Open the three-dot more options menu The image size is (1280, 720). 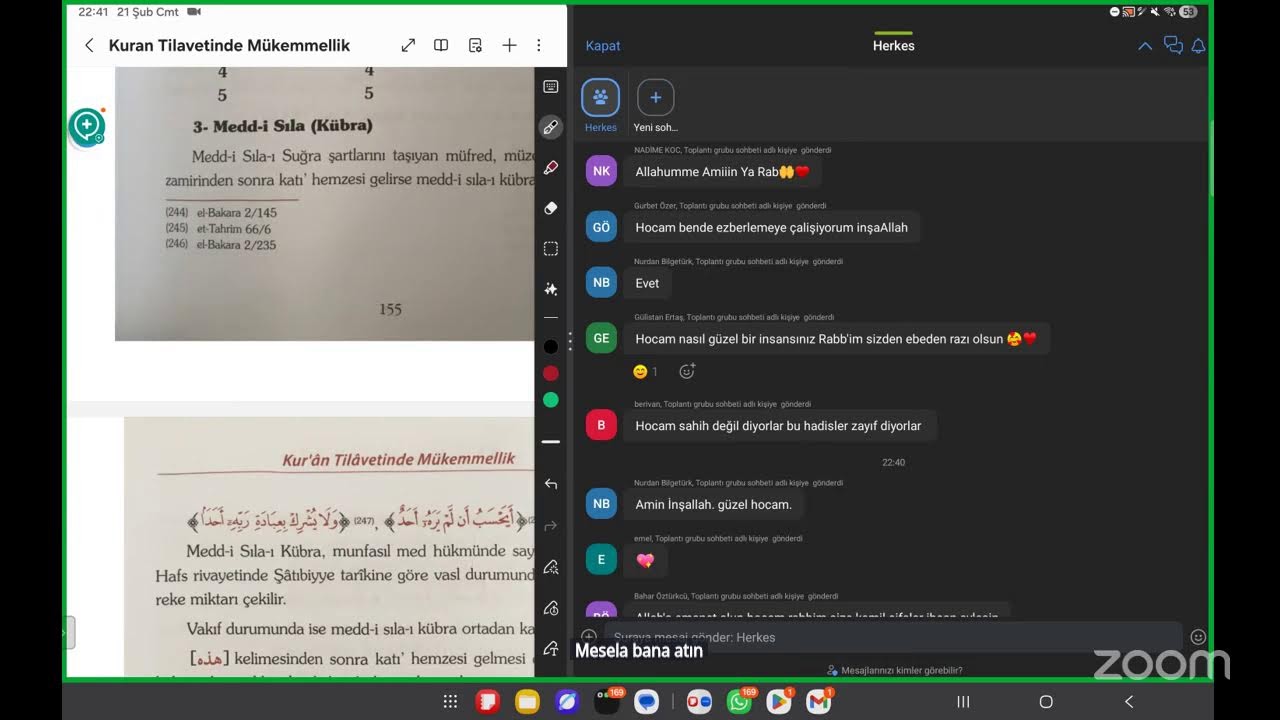[538, 45]
